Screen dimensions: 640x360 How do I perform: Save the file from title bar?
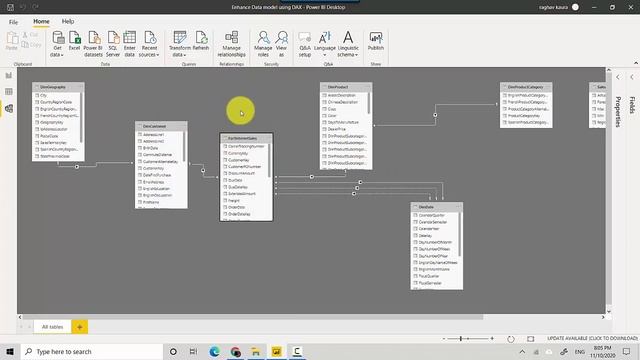pos(11,7)
